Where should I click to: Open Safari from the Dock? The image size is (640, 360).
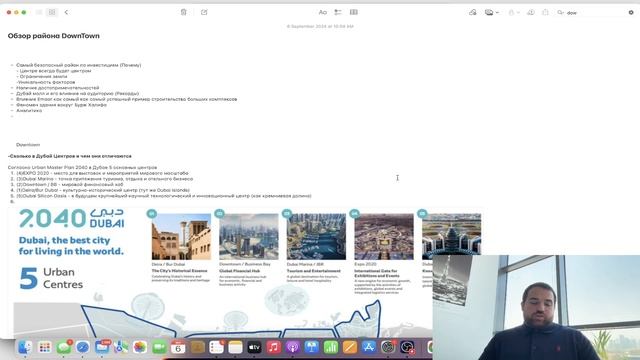tap(82, 347)
